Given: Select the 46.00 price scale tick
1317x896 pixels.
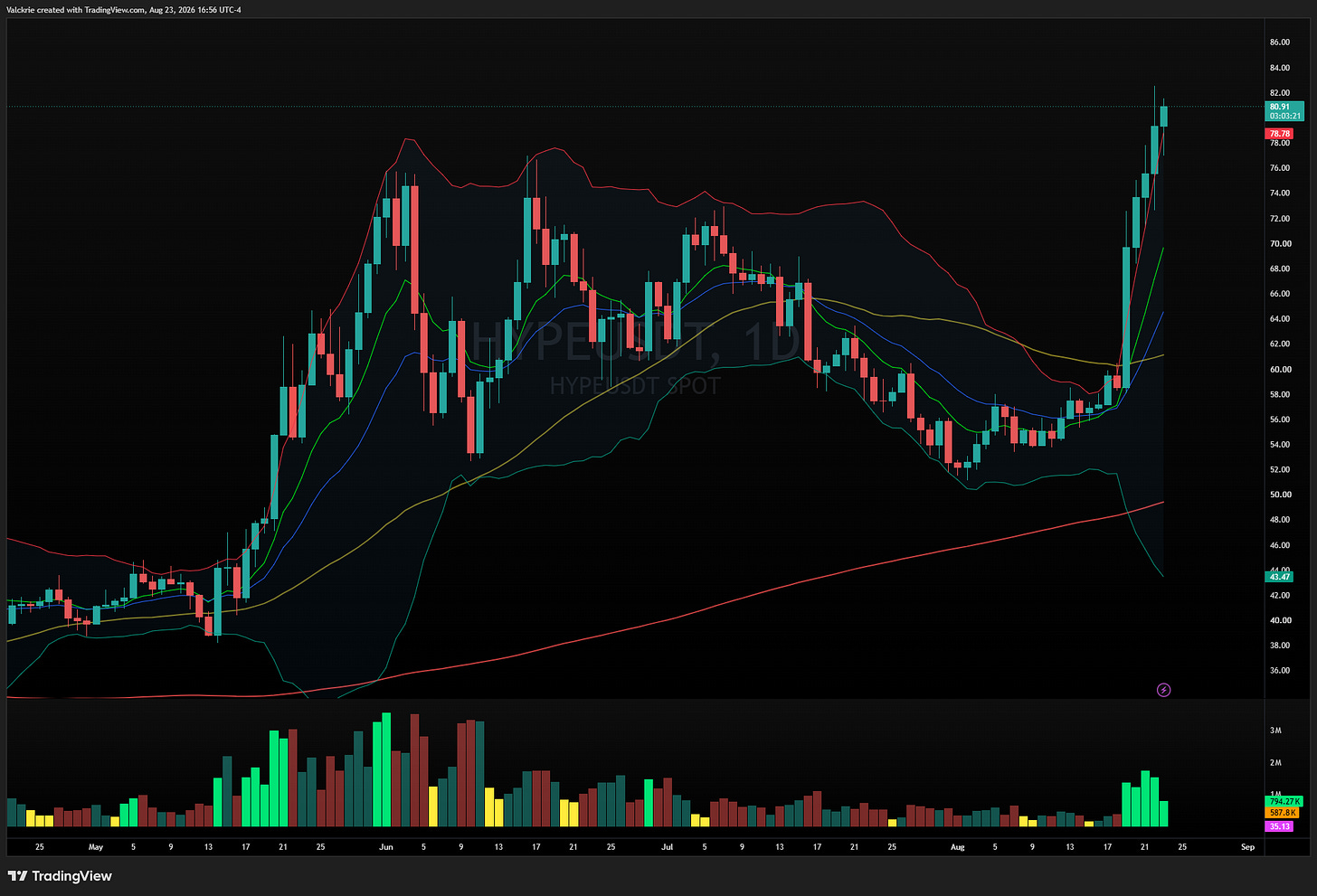Looking at the screenshot, I should pos(1280,546).
